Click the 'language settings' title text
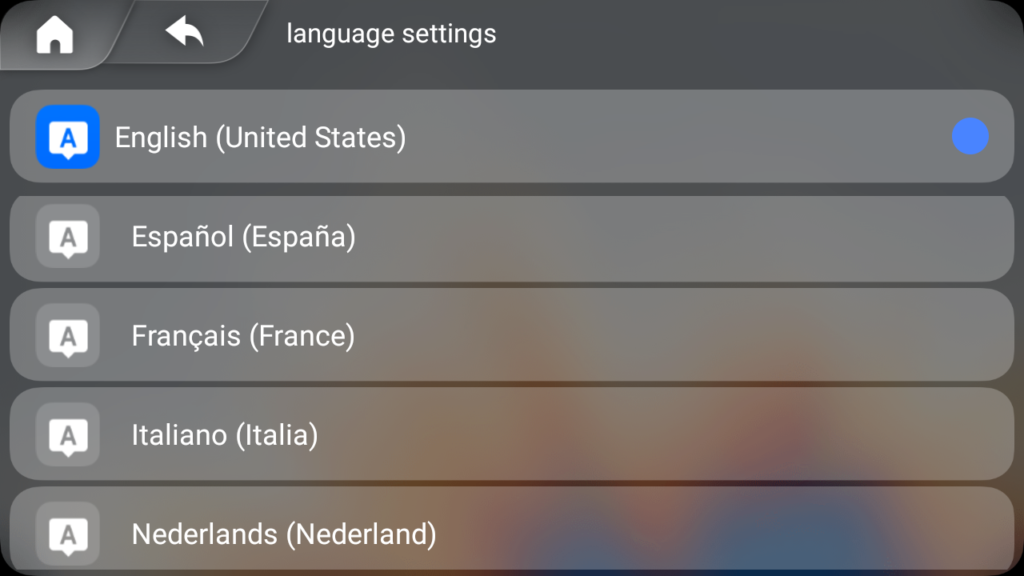 tap(391, 34)
